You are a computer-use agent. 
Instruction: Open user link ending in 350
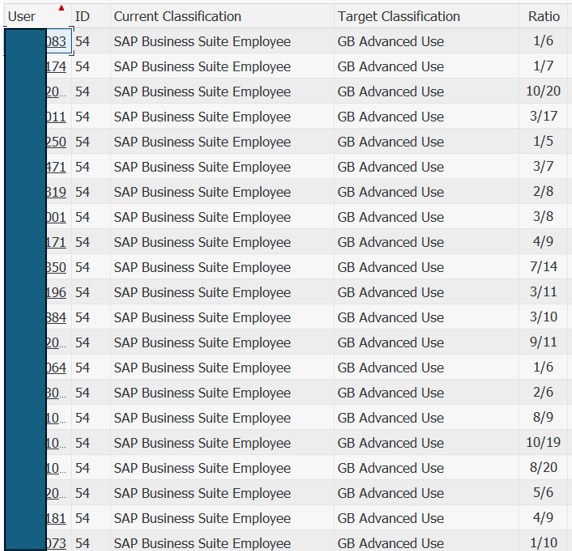56,267
